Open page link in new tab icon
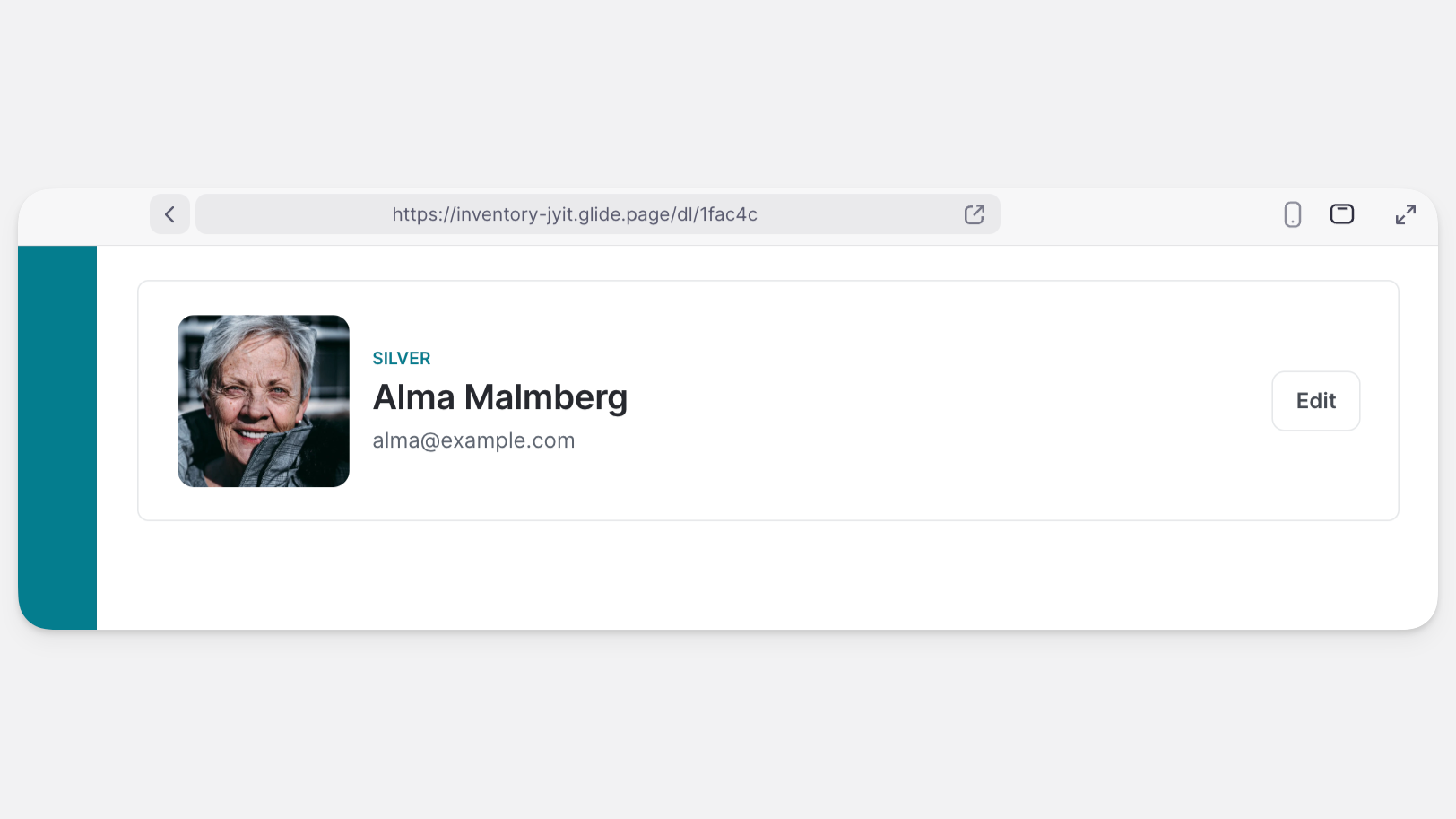This screenshot has width=1456, height=819. tap(975, 214)
